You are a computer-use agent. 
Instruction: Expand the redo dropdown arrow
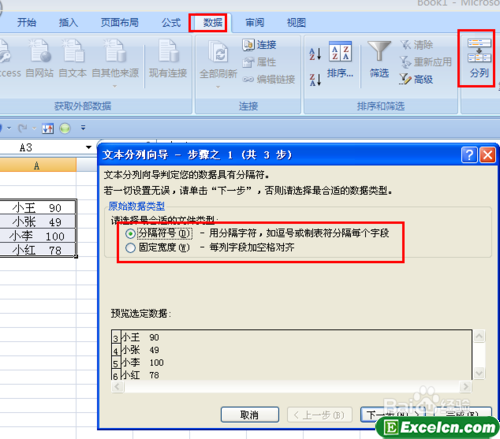[34, 128]
